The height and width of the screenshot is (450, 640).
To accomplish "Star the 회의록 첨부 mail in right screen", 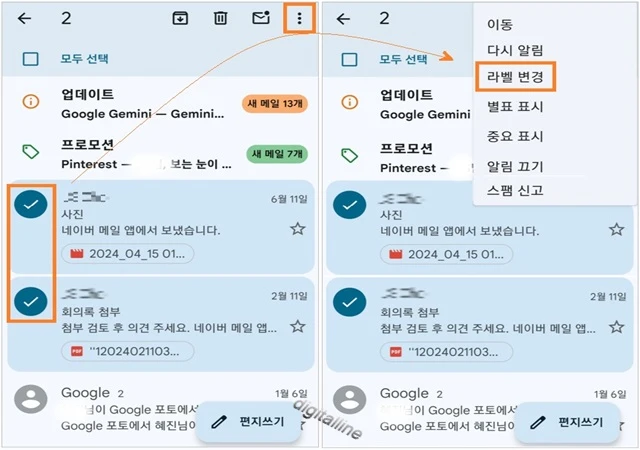I will (616, 327).
